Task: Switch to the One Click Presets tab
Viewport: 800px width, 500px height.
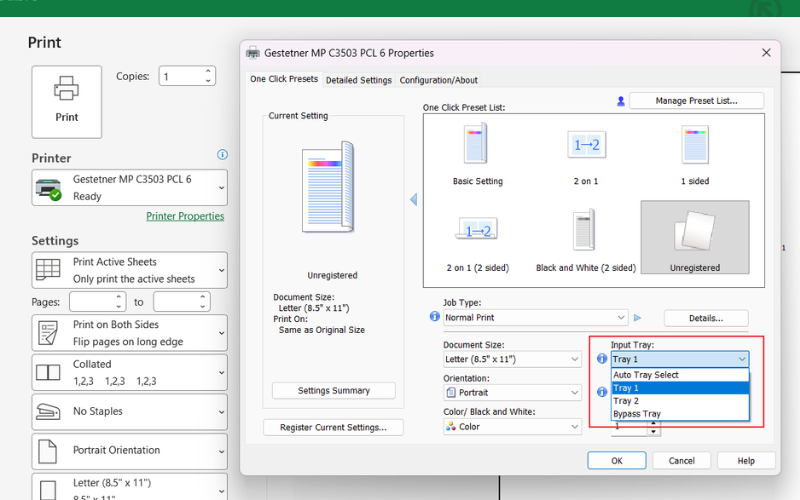Action: [x=284, y=79]
